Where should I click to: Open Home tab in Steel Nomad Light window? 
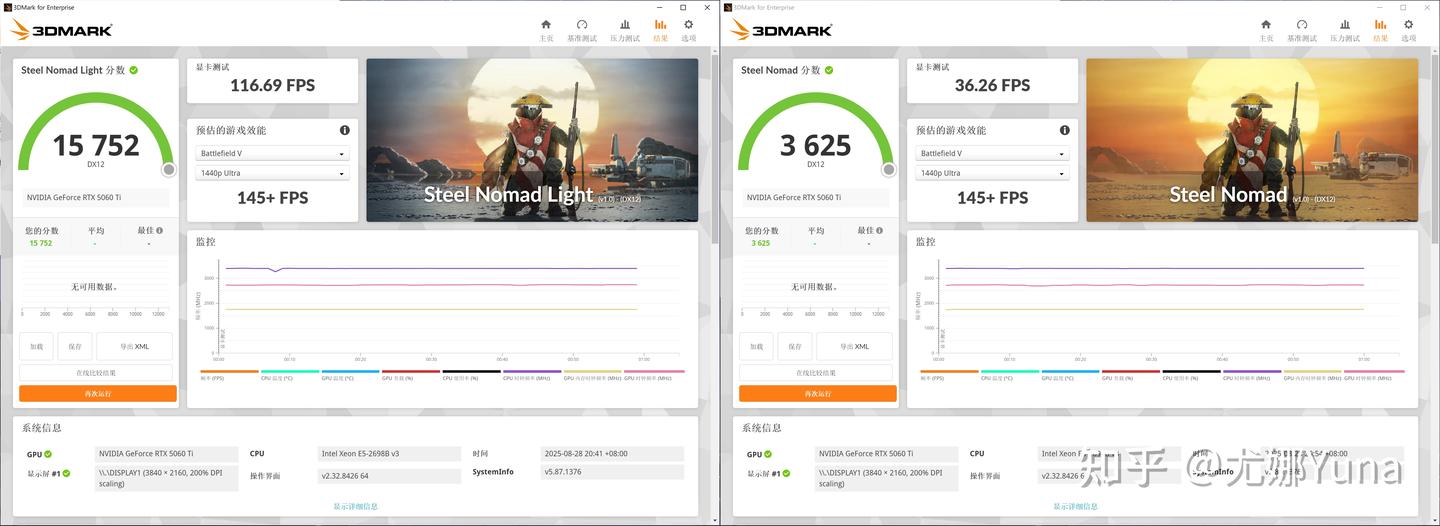click(546, 30)
